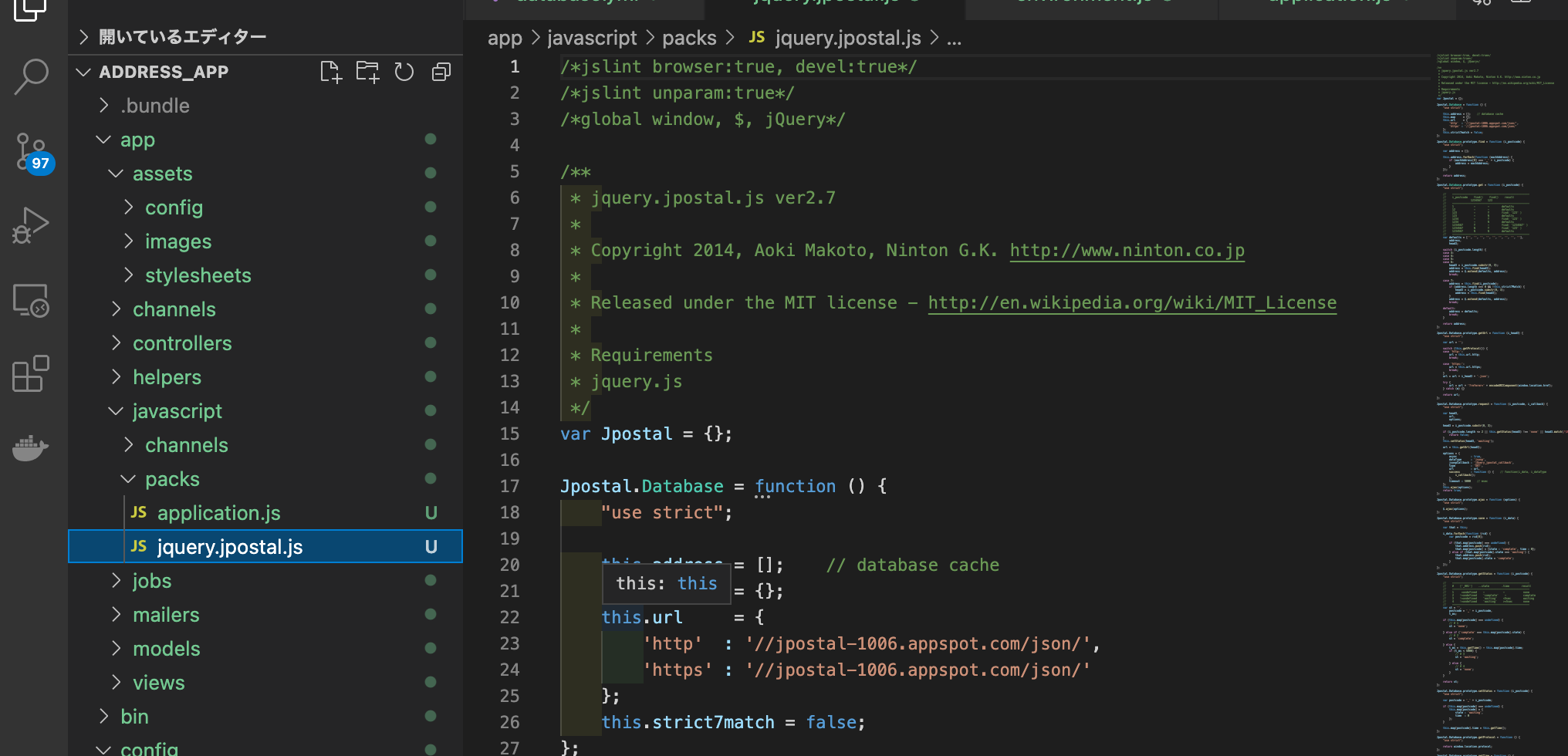Click 'app' in the breadcrumb path
Viewport: 1568px width, 756px height.
click(x=505, y=38)
